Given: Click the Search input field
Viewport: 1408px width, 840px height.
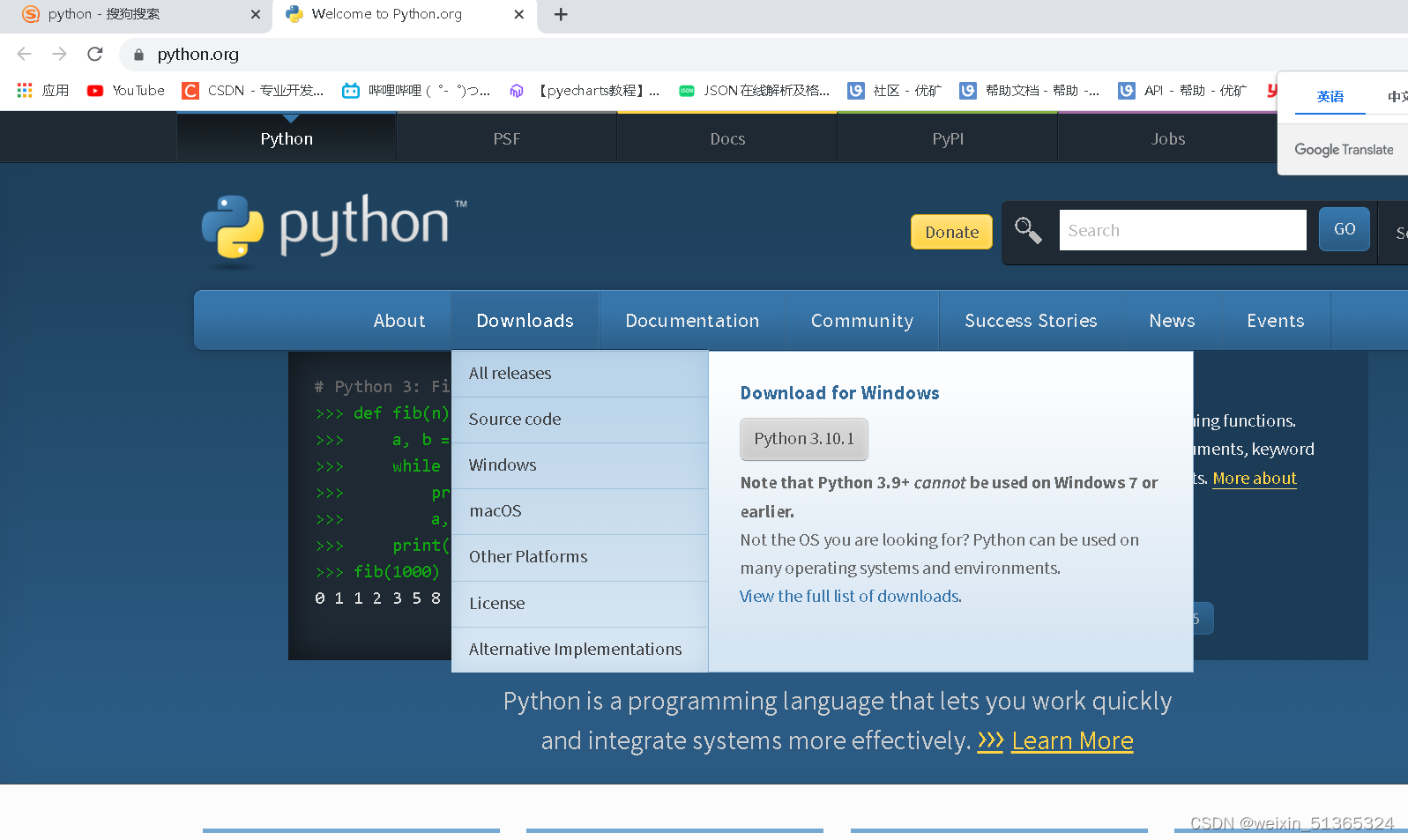Looking at the screenshot, I should (x=1182, y=230).
